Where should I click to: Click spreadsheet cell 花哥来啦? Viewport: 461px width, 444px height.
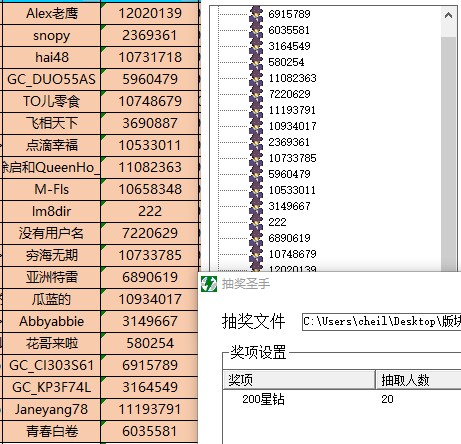(x=51, y=343)
